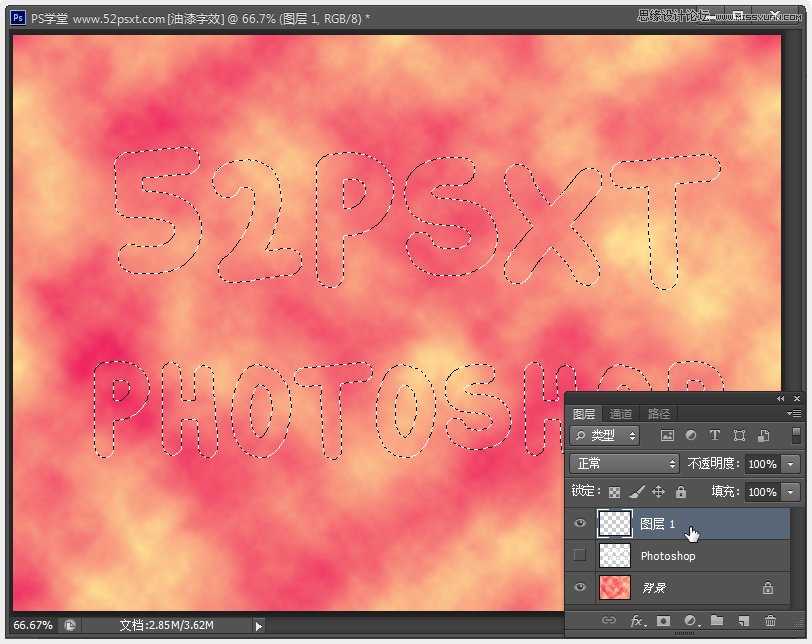Filter layers by shape layers icon
The image size is (812, 644).
[x=739, y=435]
